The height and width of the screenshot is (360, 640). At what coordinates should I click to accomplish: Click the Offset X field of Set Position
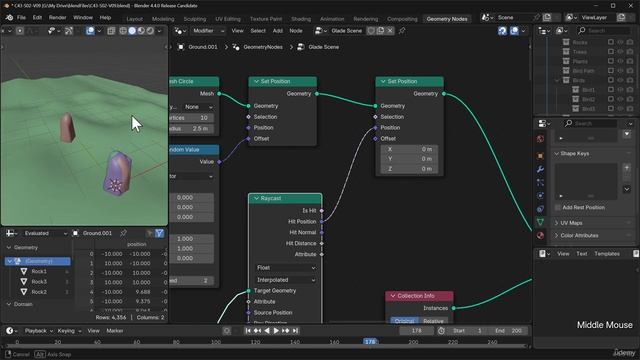pyautogui.click(x=409, y=149)
